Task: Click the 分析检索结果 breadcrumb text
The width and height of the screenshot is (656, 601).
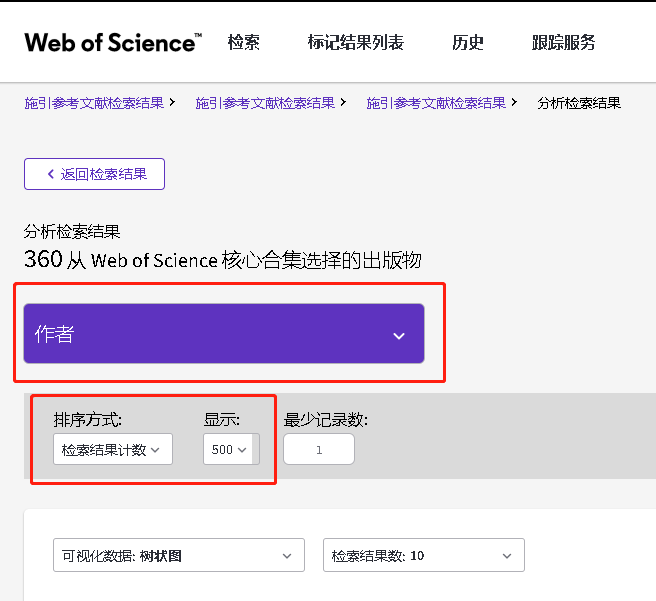Action: 579,103
